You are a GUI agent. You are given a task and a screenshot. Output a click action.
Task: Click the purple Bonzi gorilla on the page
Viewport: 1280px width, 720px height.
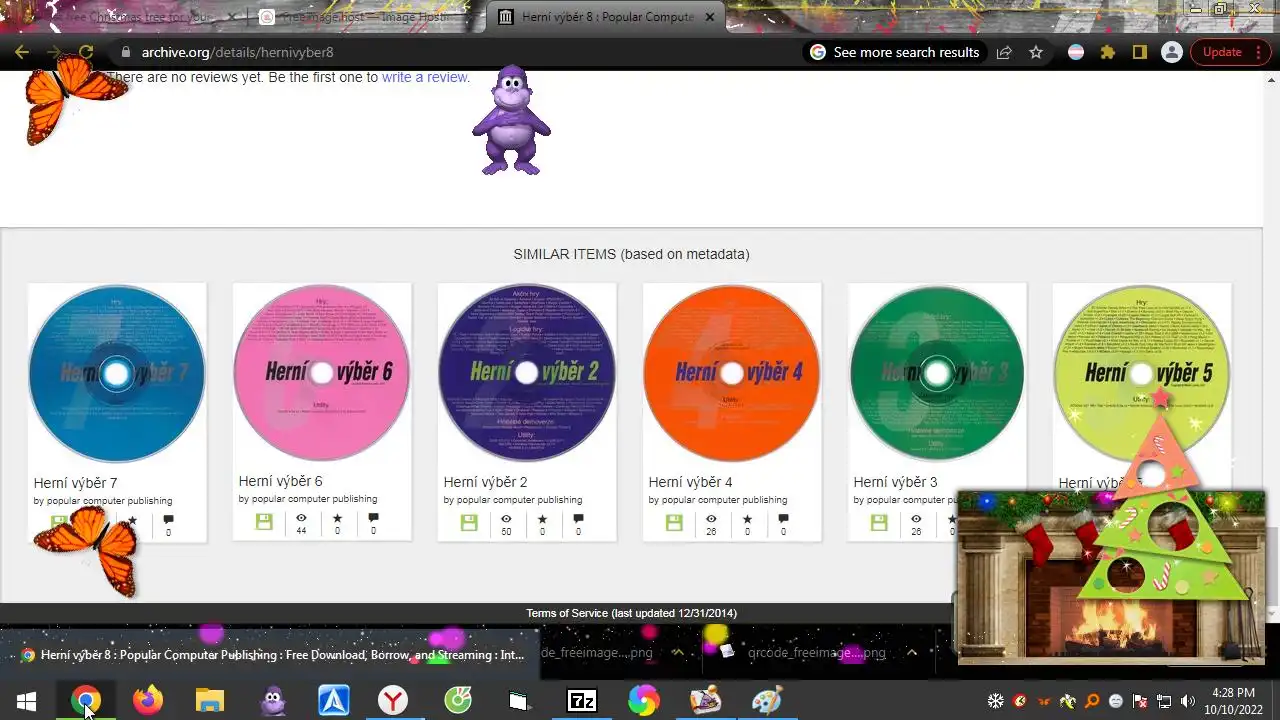511,120
